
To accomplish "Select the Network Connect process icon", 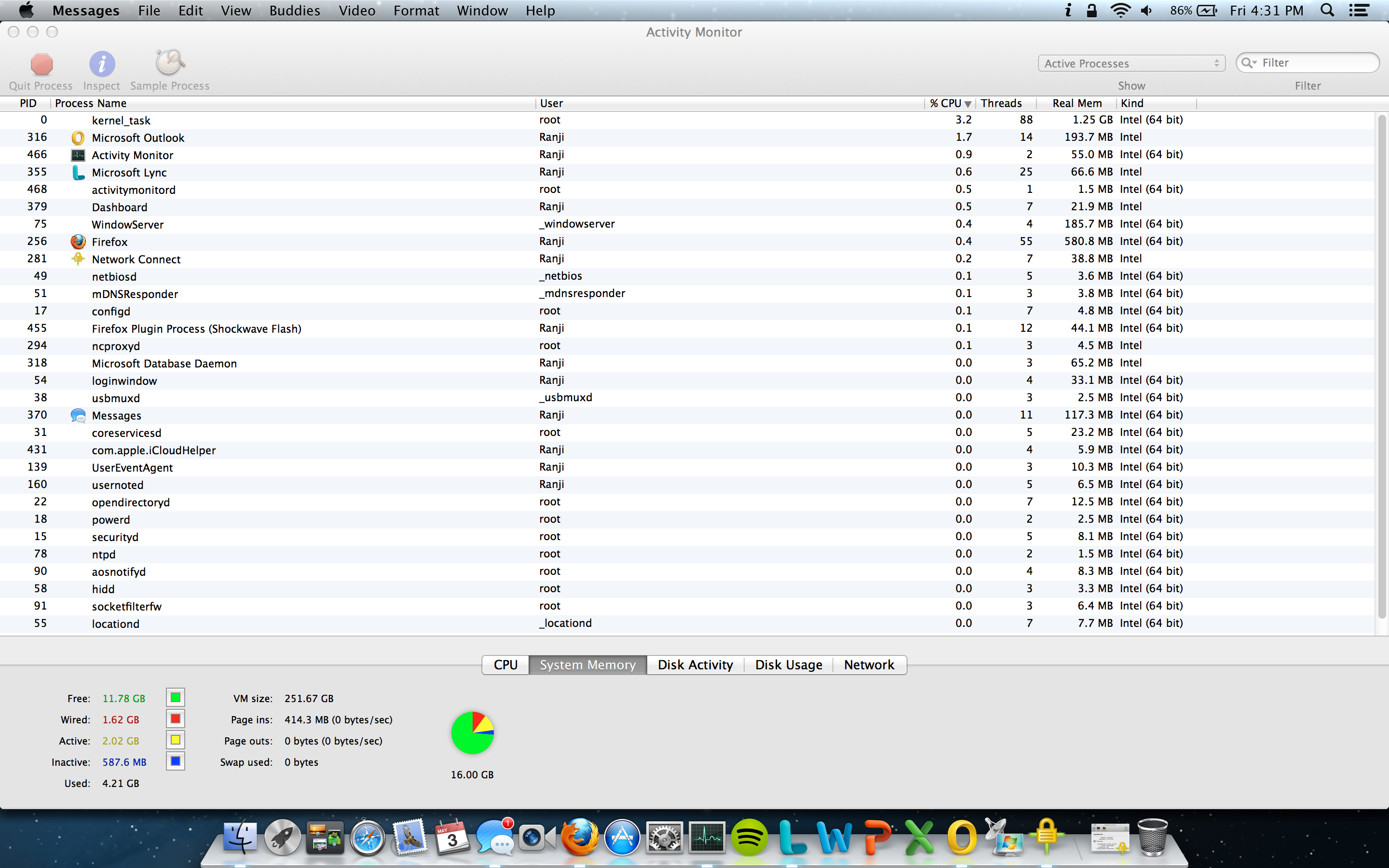I will pos(78,259).
